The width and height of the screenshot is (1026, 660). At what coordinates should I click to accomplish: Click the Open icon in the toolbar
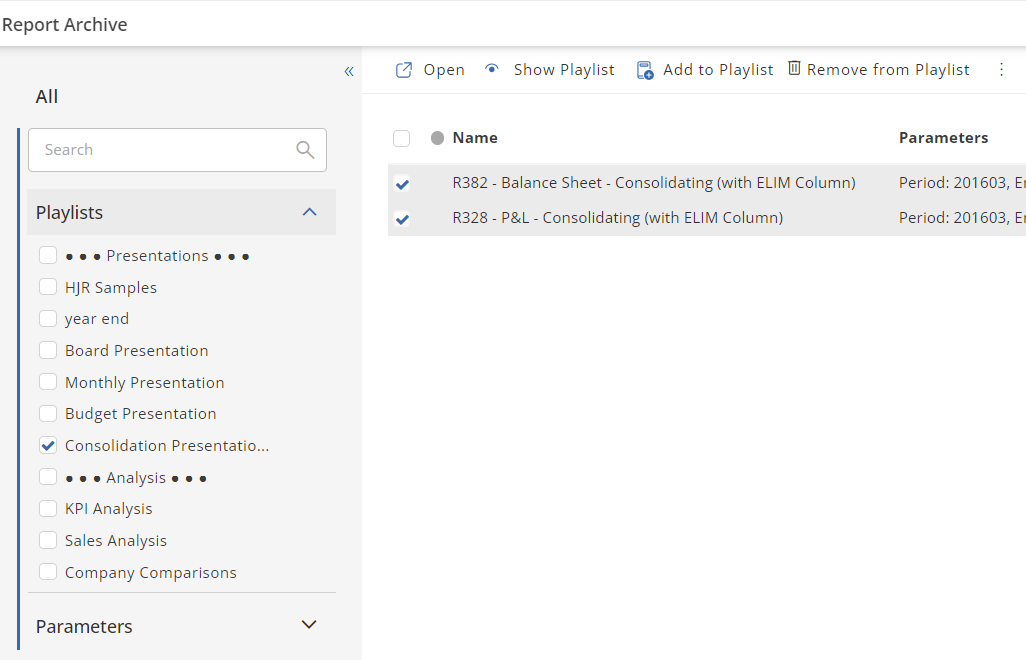point(404,70)
